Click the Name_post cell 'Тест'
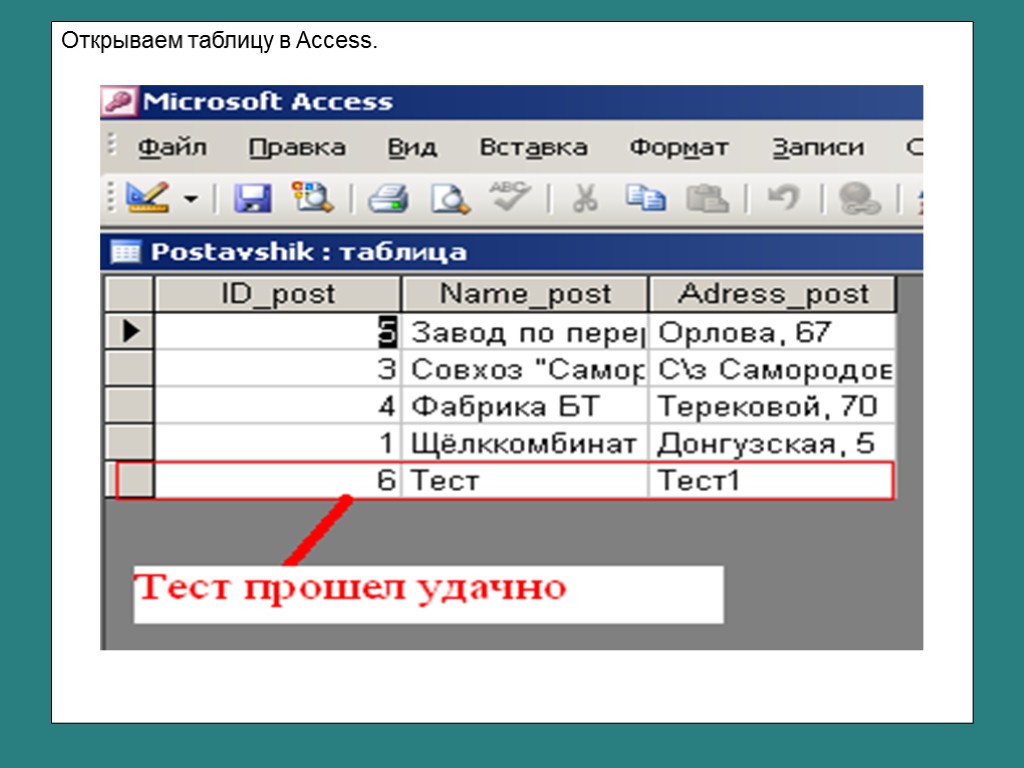1024x768 pixels. [x=525, y=480]
